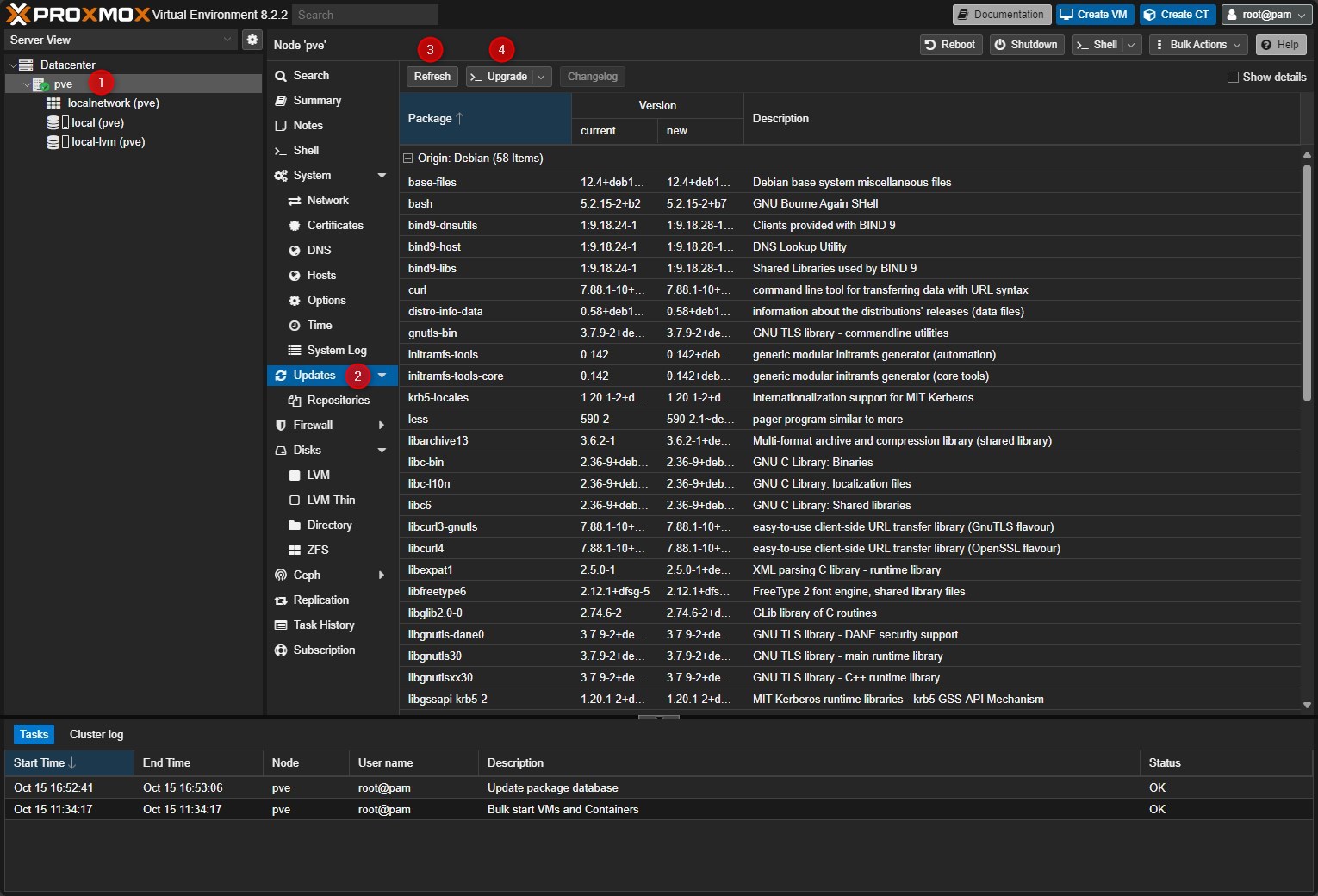Go to the Subscription page
1318x896 pixels.
[324, 650]
